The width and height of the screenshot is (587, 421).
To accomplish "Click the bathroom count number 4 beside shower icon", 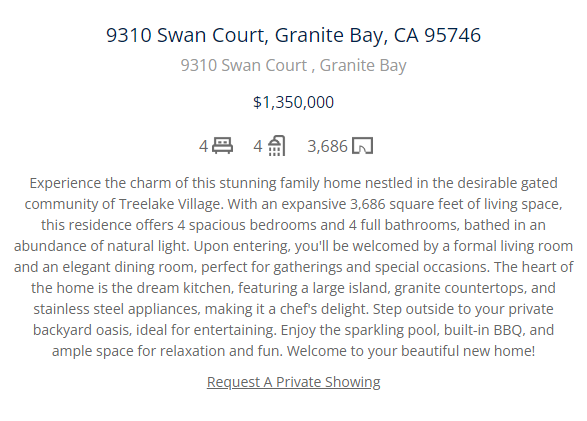I will pyautogui.click(x=258, y=146).
